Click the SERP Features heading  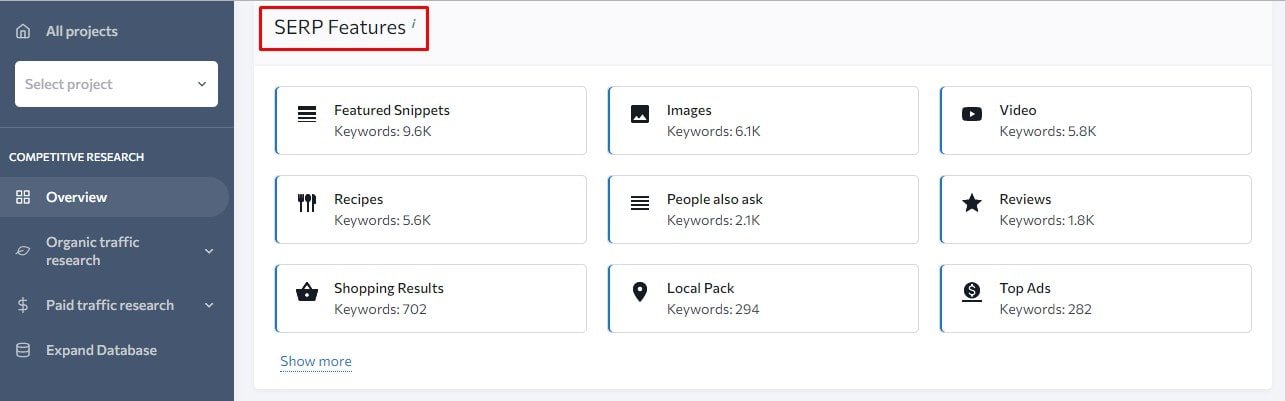coord(340,27)
